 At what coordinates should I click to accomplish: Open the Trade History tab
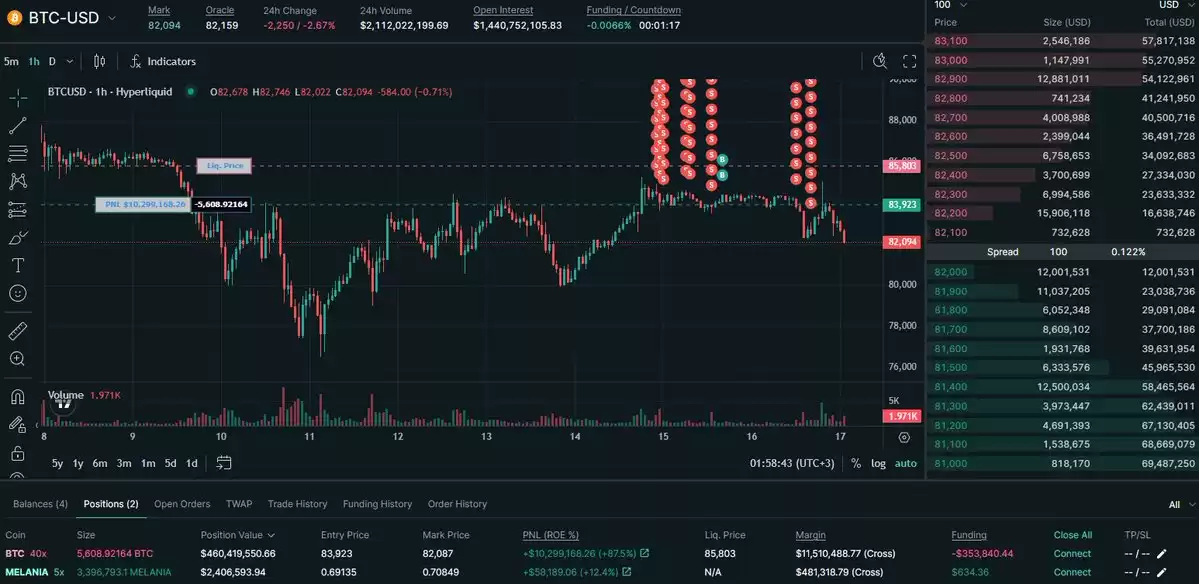click(x=297, y=504)
